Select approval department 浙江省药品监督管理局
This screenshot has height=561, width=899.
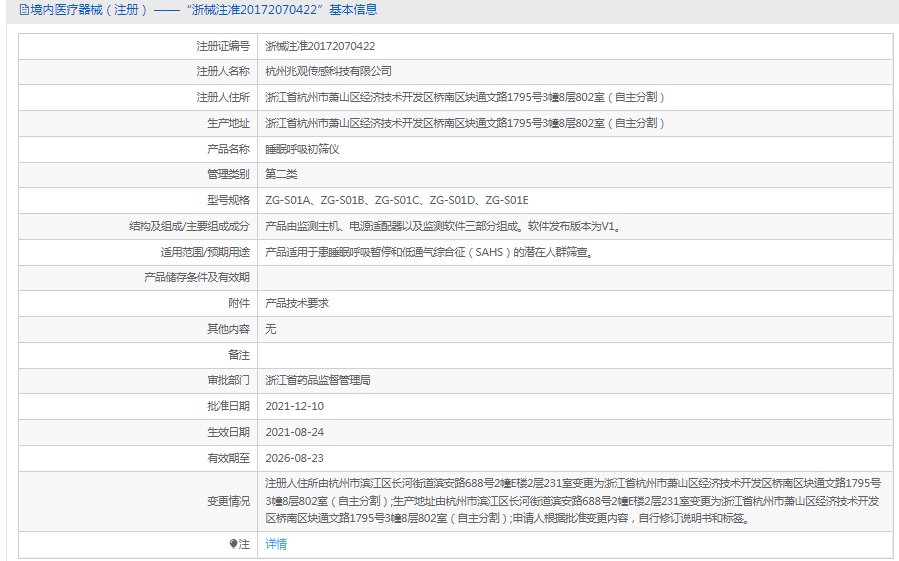pos(318,380)
